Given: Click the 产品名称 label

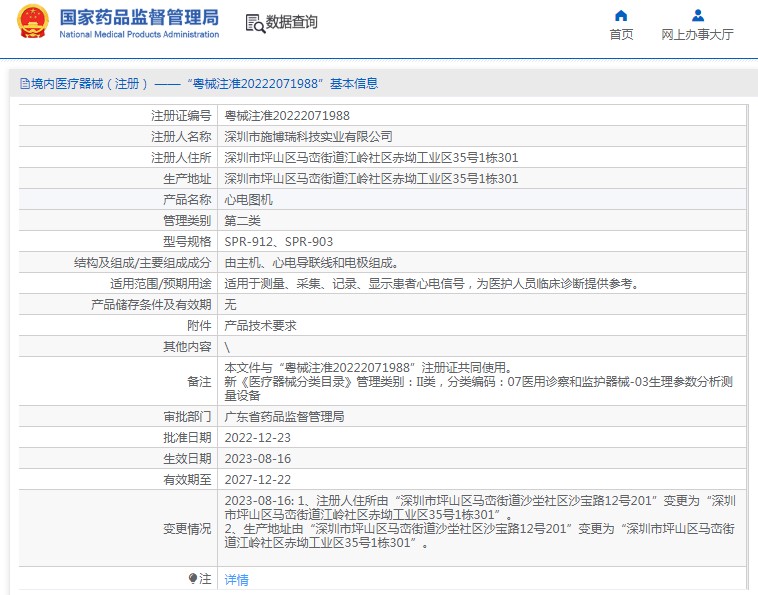Looking at the screenshot, I should tap(187, 200).
